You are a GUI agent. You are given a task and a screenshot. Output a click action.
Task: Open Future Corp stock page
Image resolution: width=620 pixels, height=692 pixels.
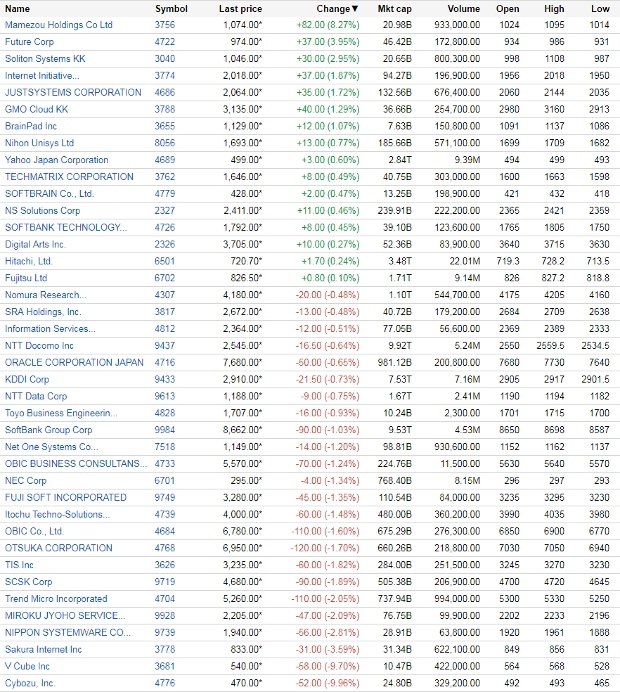29,42
